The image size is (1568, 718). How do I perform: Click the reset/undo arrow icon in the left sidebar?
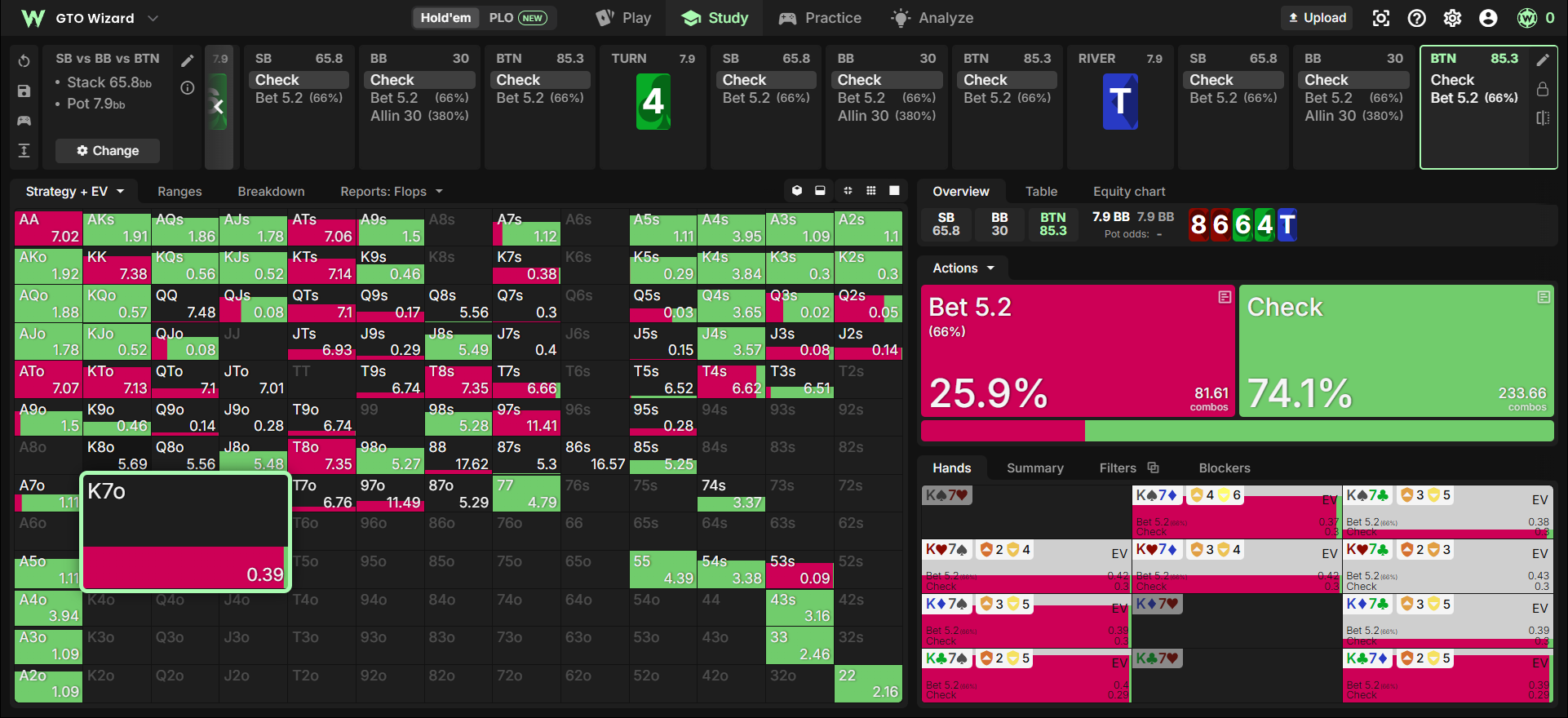pos(24,61)
